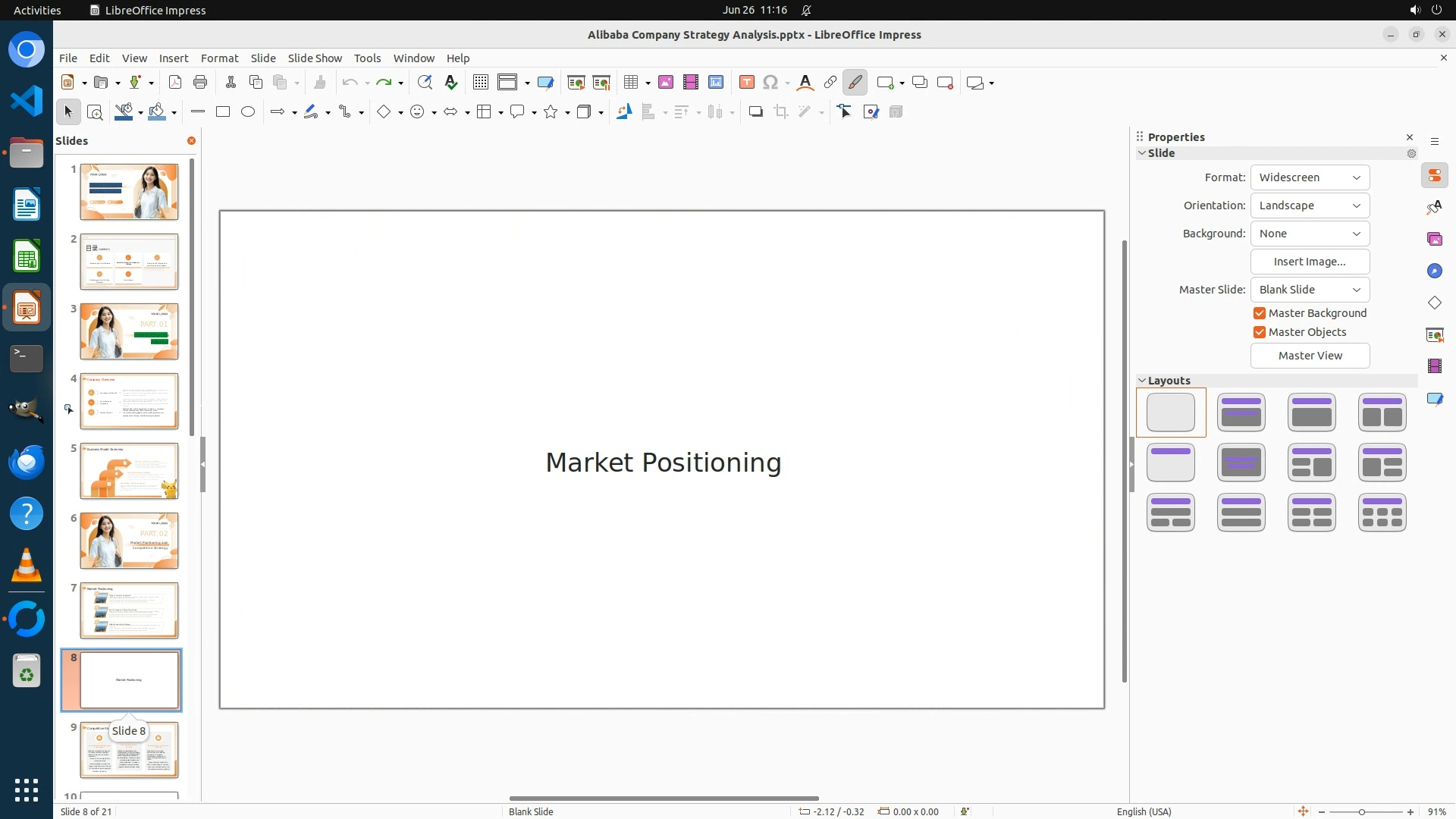The width and height of the screenshot is (1456, 819).
Task: Toggle the Display Grid icon
Action: pos(480,83)
